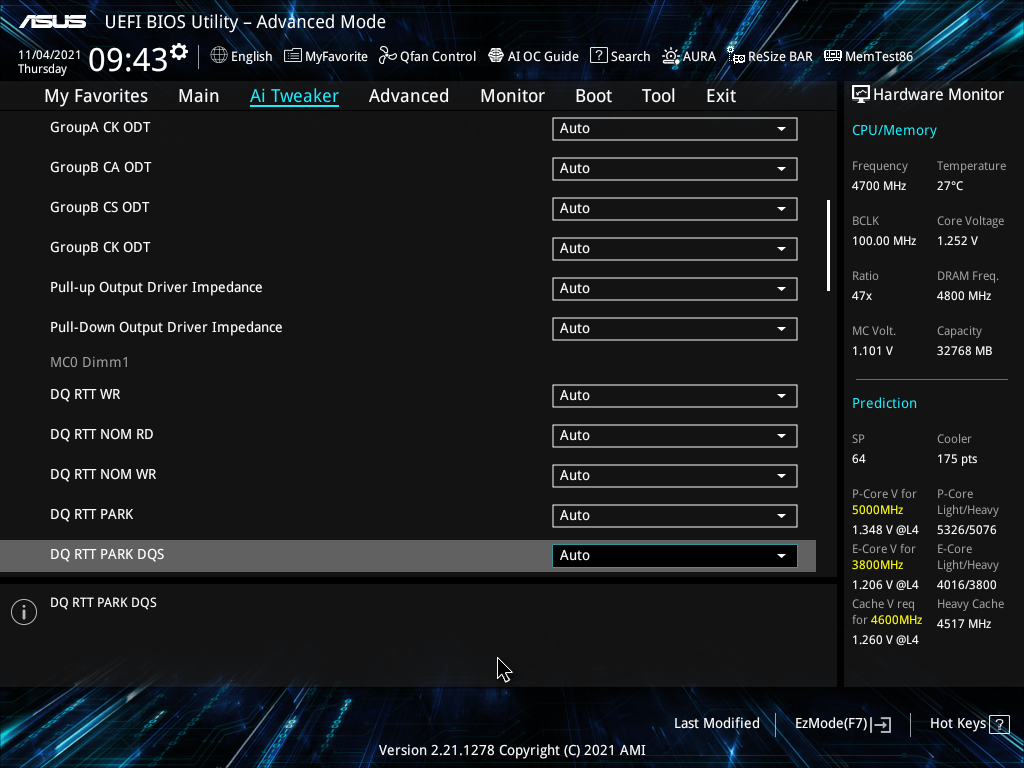Open the GroupB CA ODT dropdown

675,168
